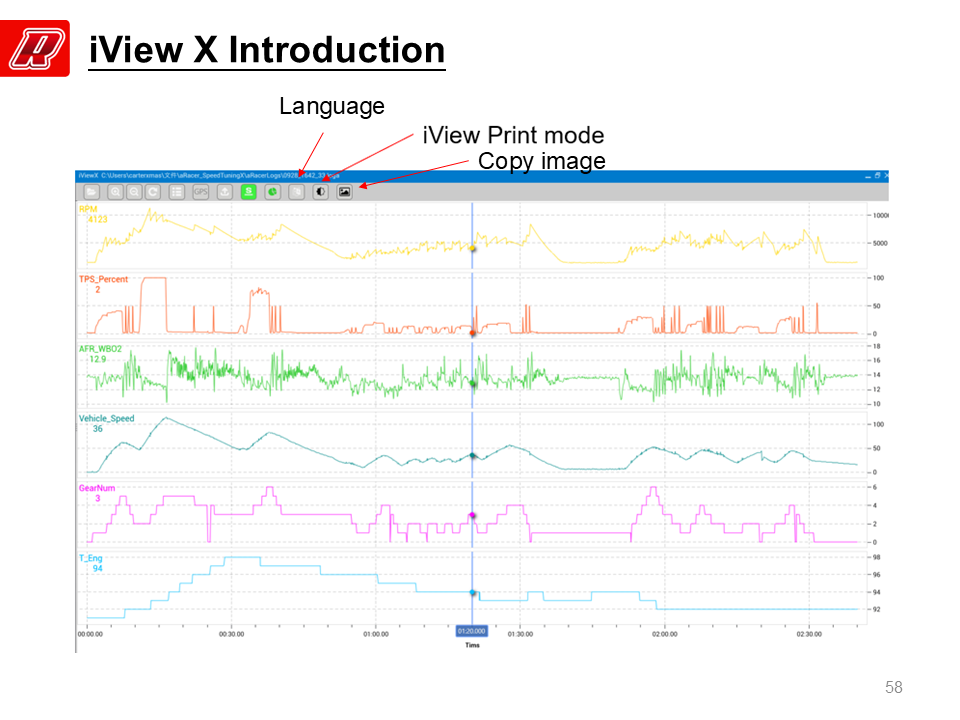Click the 00:30.00 time axis tick
960x720 pixels.
point(231,634)
